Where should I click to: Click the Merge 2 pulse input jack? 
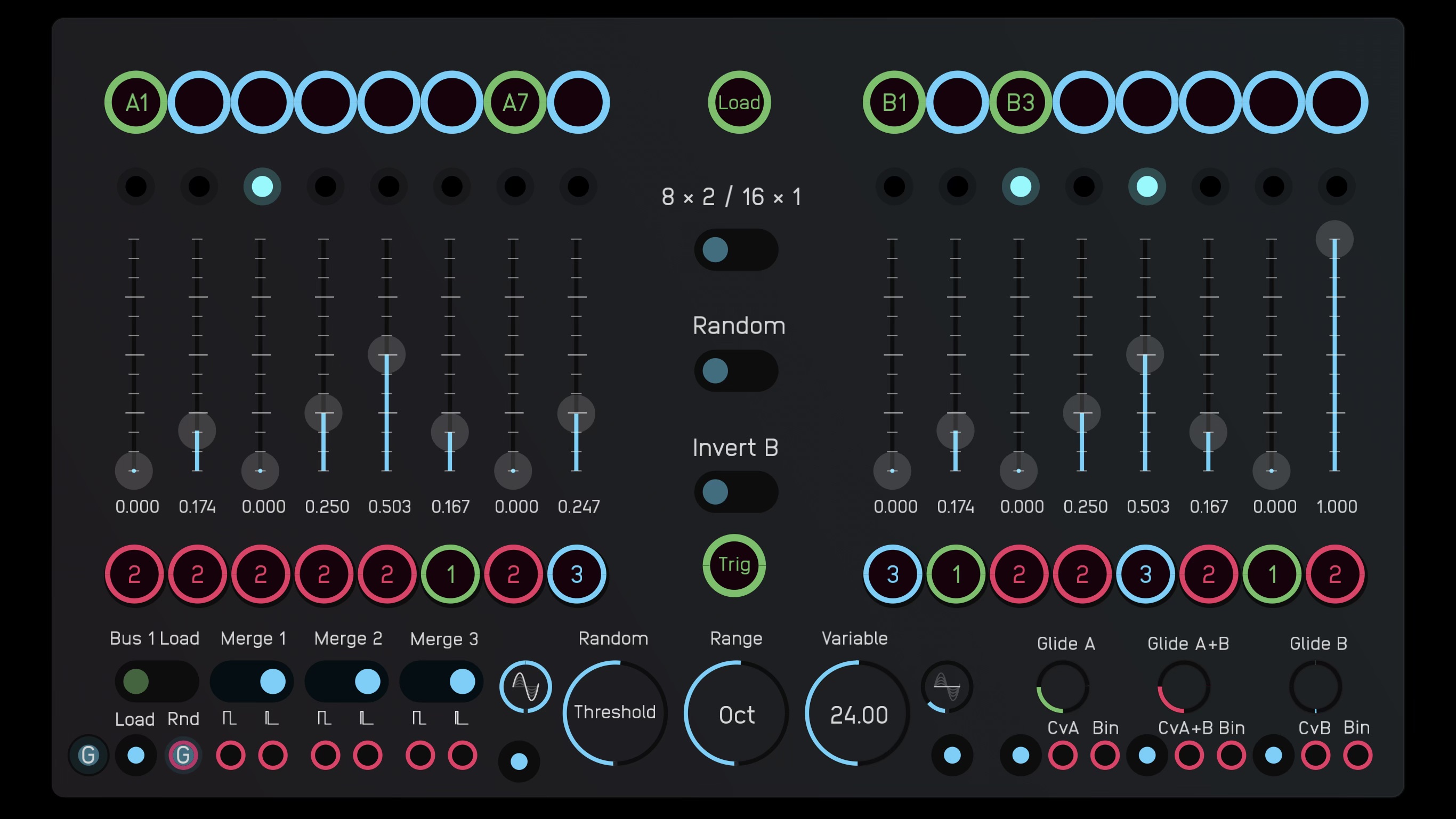(x=326, y=755)
